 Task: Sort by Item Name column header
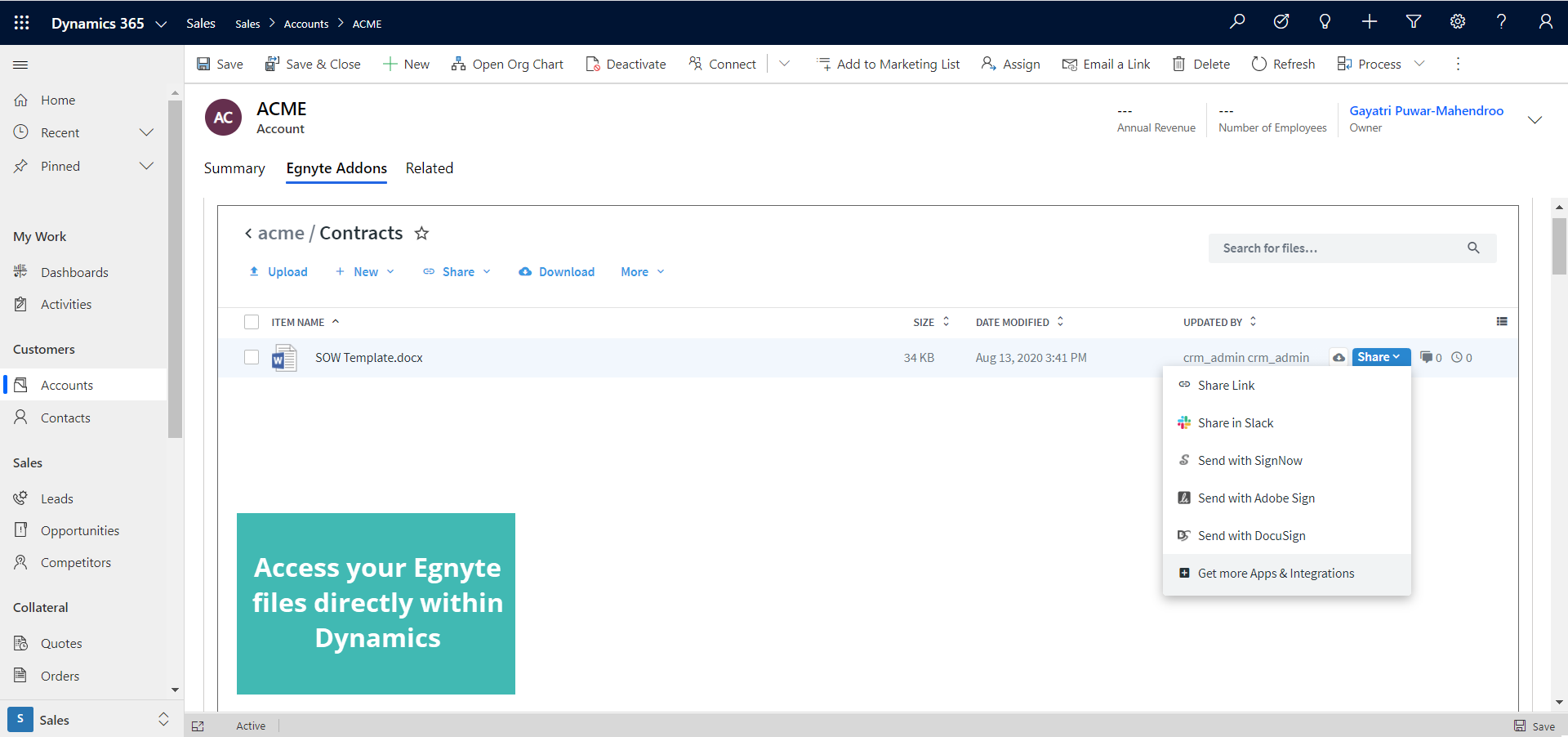[305, 322]
